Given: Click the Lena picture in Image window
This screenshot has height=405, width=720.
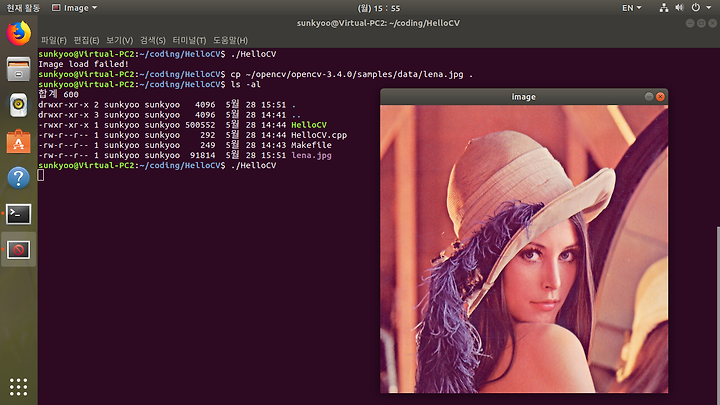Looking at the screenshot, I should [524, 249].
